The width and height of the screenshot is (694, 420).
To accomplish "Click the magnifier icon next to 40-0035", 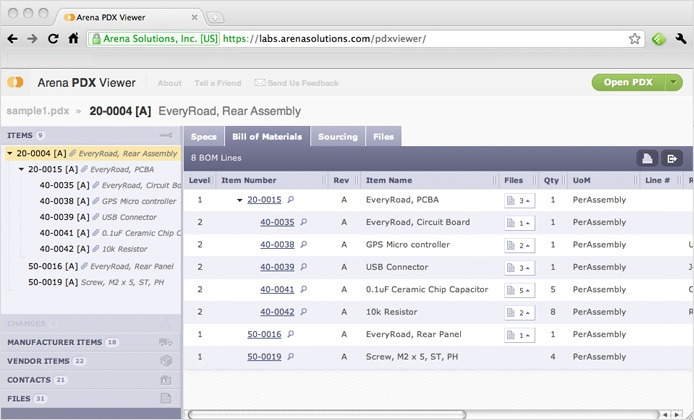I will tap(303, 222).
